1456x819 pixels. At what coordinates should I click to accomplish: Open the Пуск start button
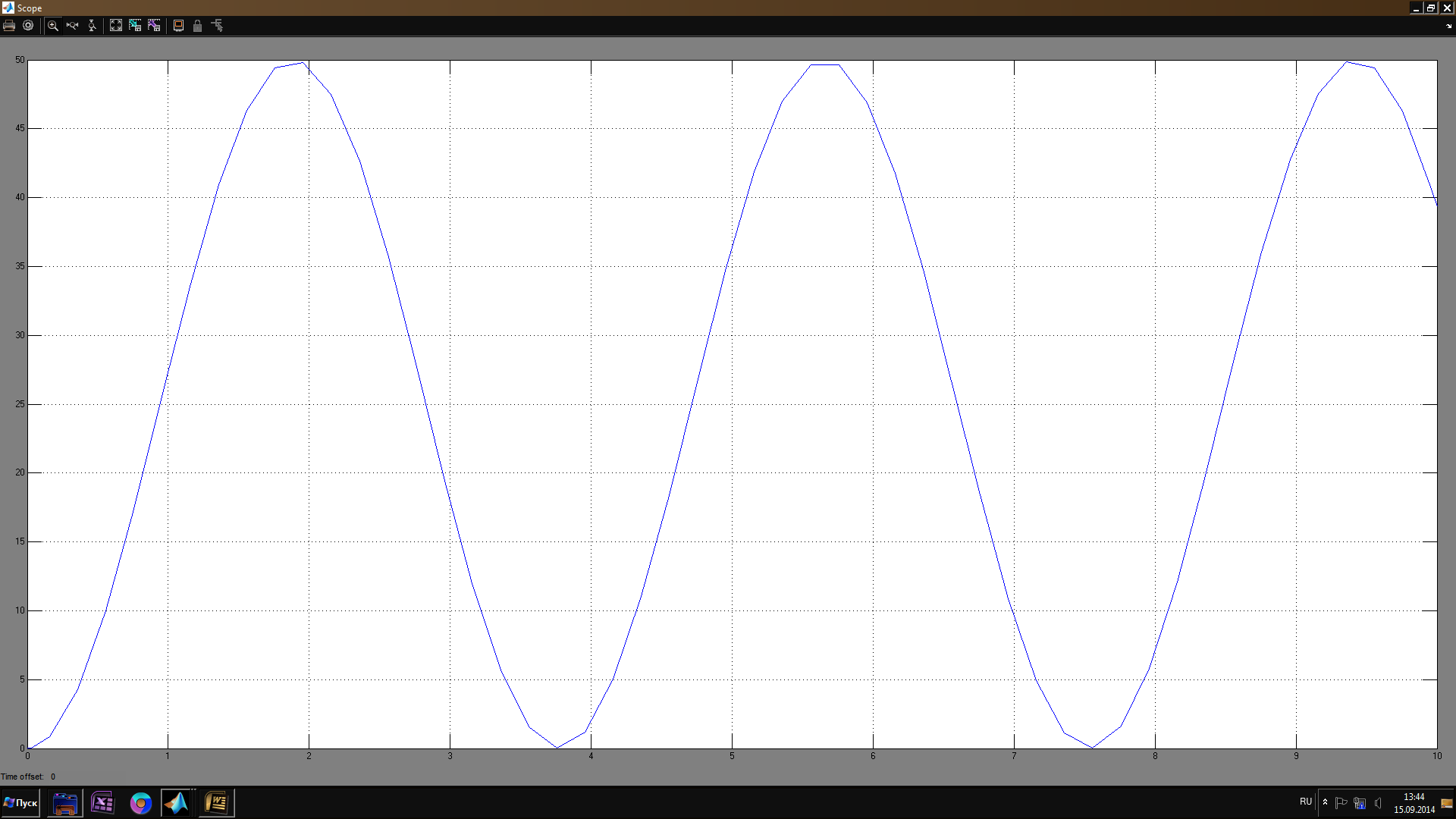tap(20, 803)
